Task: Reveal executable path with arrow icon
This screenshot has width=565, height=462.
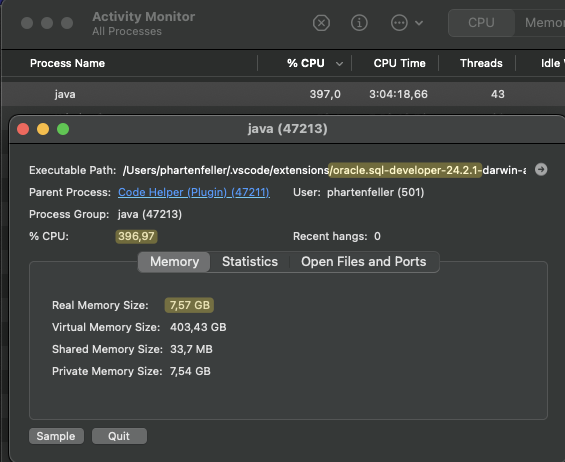Action: click(541, 169)
